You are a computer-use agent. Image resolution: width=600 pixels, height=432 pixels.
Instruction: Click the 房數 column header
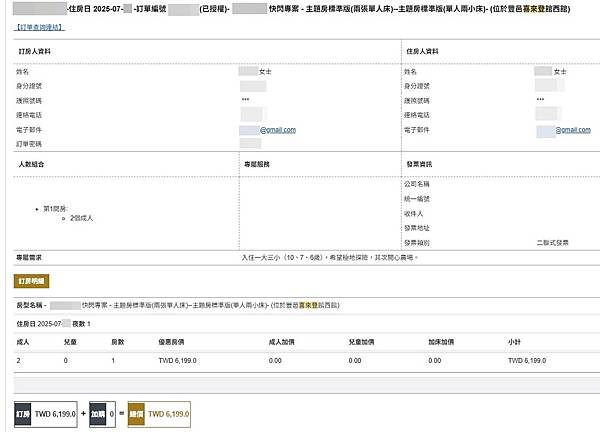click(x=117, y=342)
